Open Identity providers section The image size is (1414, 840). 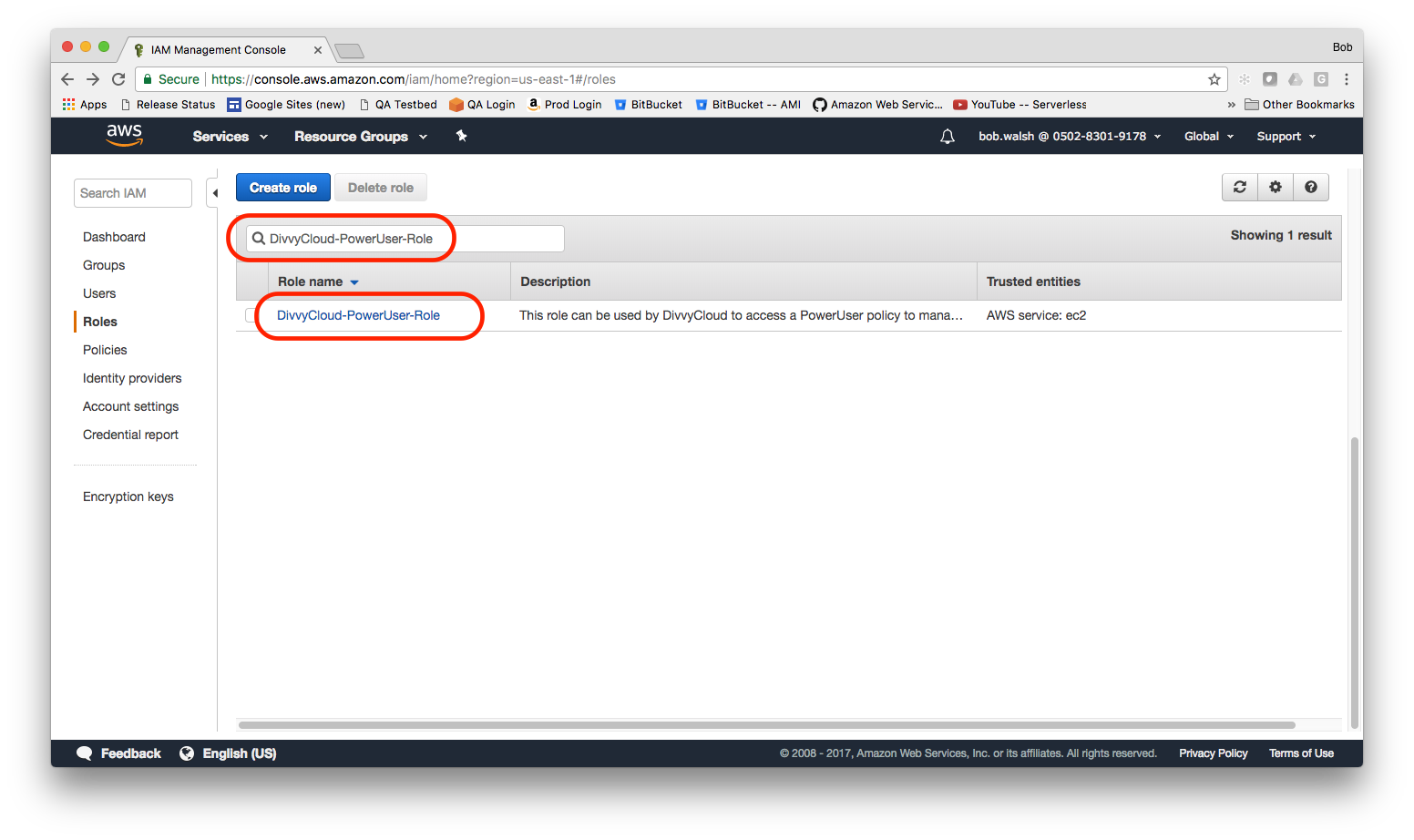pos(132,378)
